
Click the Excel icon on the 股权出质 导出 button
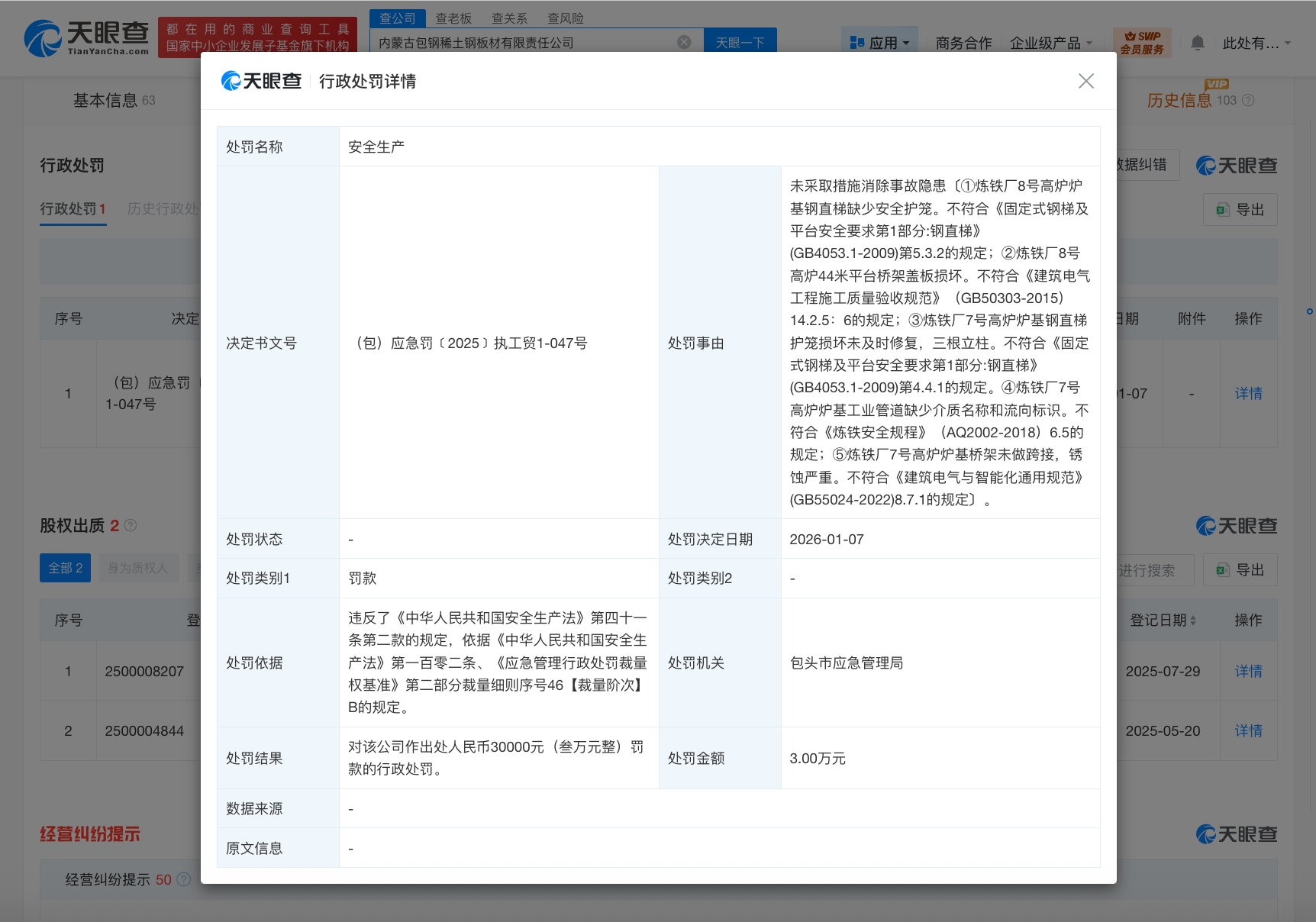[1222, 569]
